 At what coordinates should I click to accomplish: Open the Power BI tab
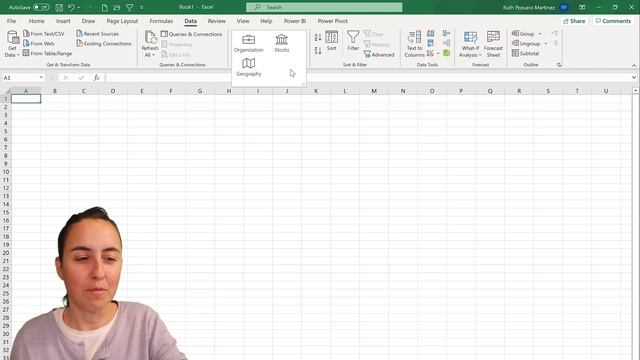tap(295, 21)
